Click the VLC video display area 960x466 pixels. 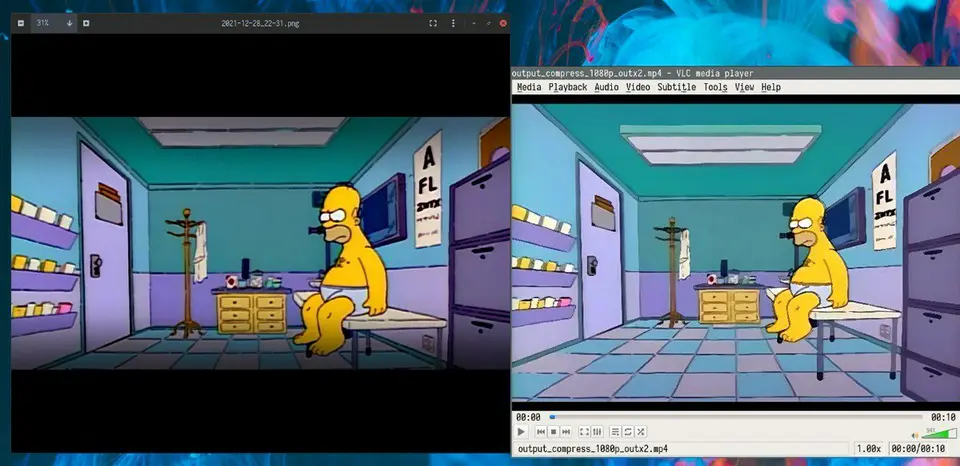pos(735,252)
